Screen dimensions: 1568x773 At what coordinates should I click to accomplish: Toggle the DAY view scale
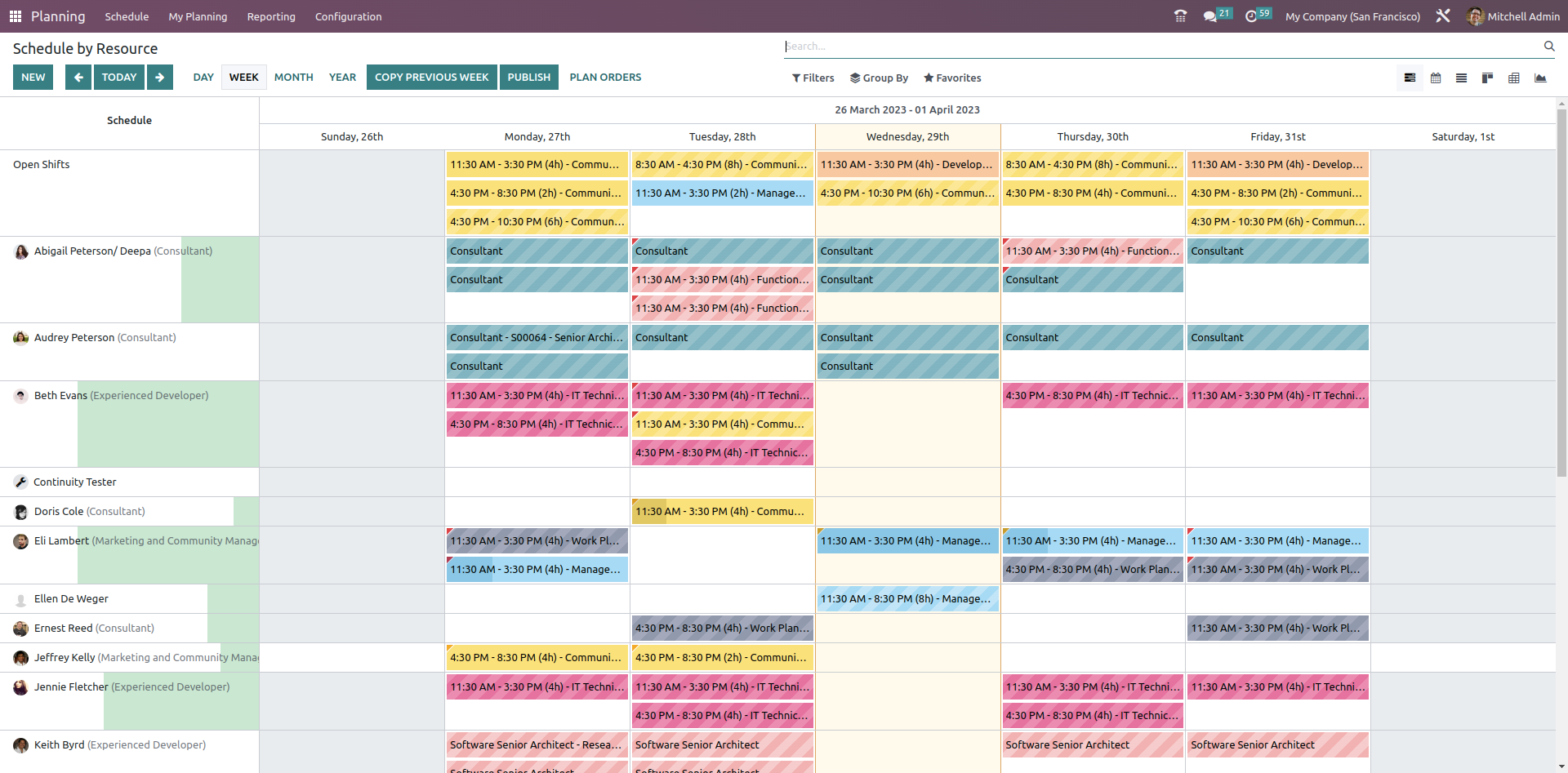[x=203, y=77]
